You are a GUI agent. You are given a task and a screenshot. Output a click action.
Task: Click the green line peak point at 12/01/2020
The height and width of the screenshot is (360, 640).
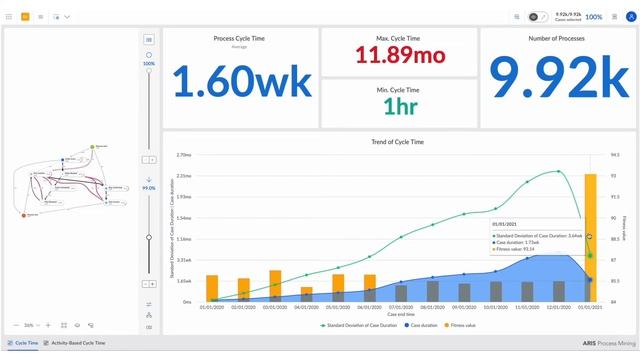pos(559,171)
